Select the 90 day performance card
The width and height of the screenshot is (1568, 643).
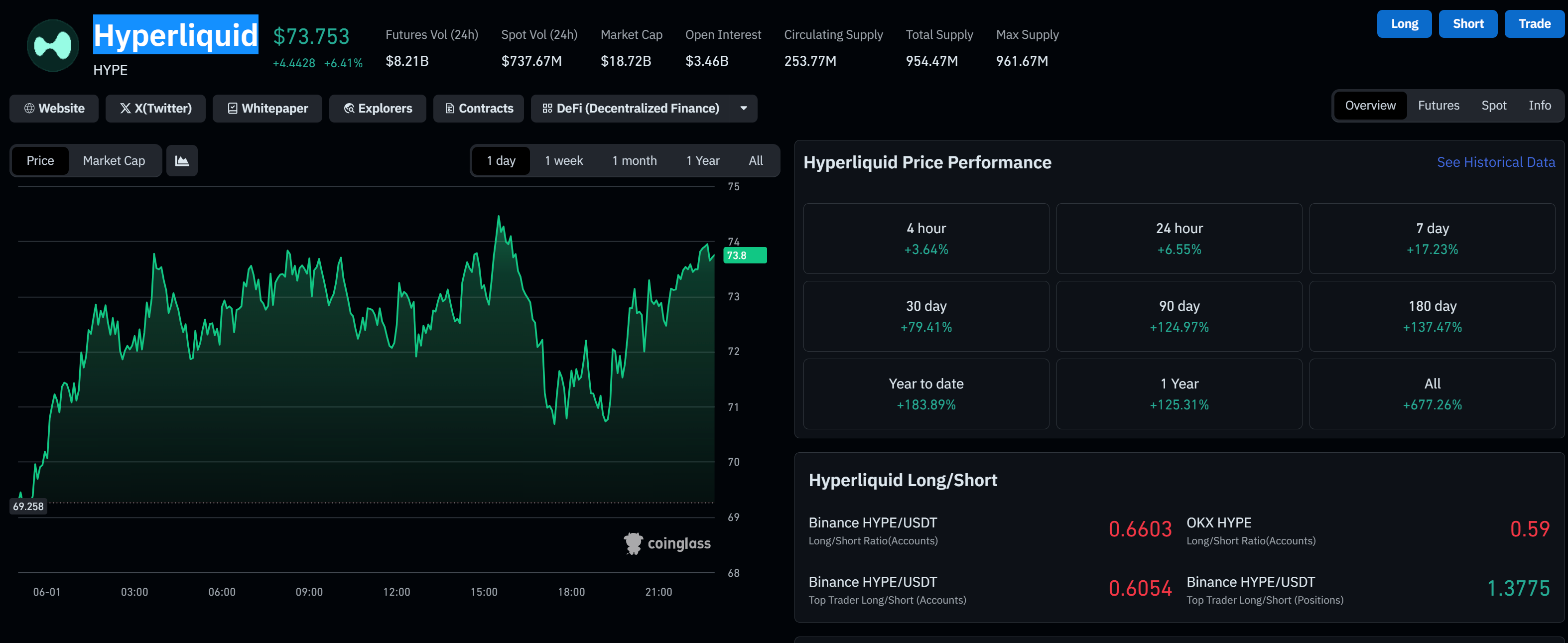coord(1179,316)
